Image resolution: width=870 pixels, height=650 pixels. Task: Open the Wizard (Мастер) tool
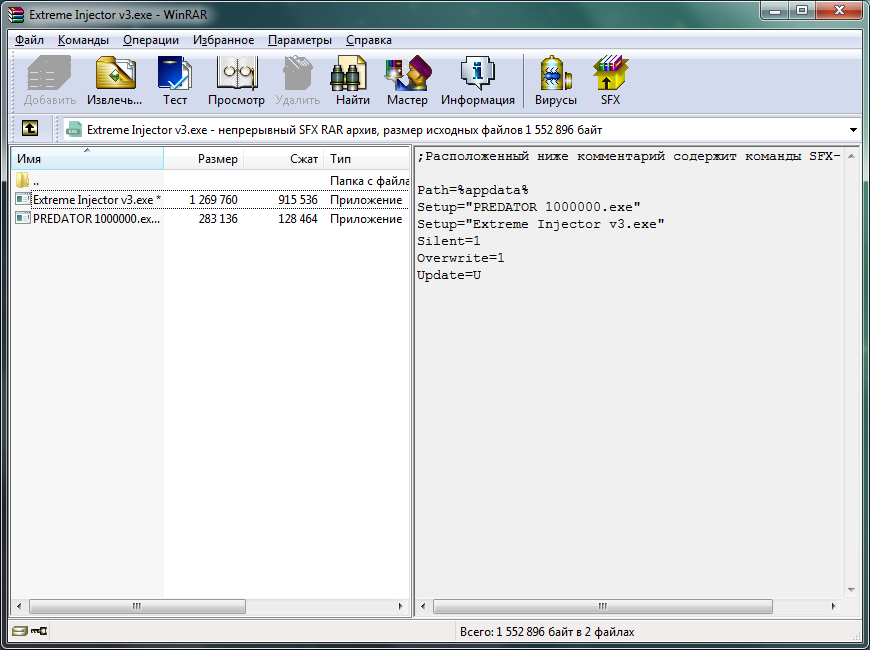(407, 81)
